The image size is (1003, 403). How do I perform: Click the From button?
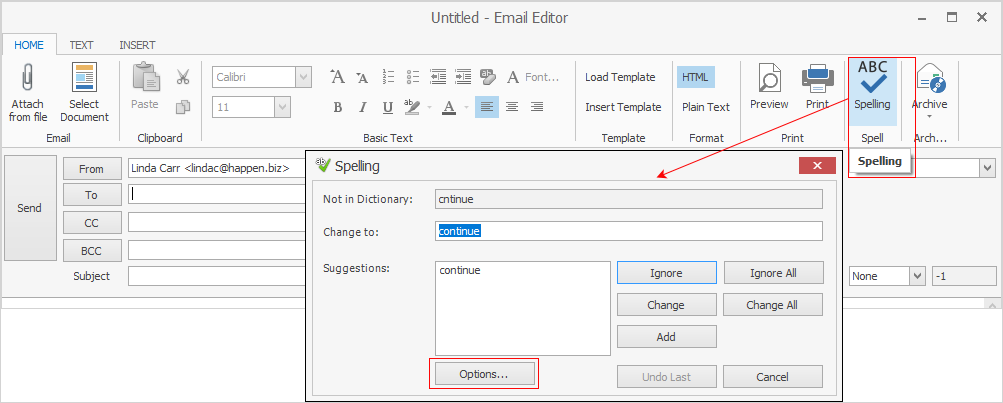91,169
